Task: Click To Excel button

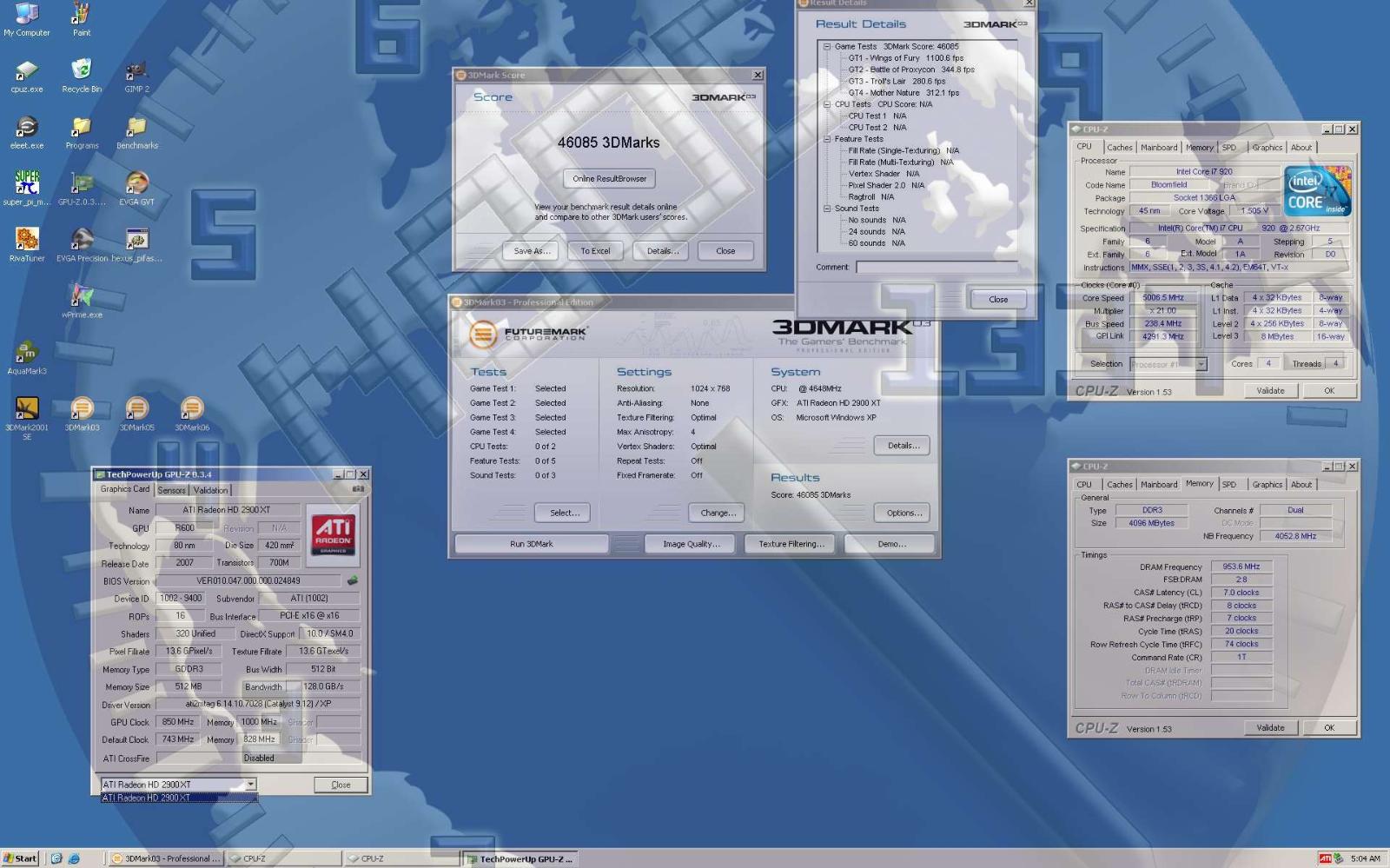Action: tap(595, 251)
